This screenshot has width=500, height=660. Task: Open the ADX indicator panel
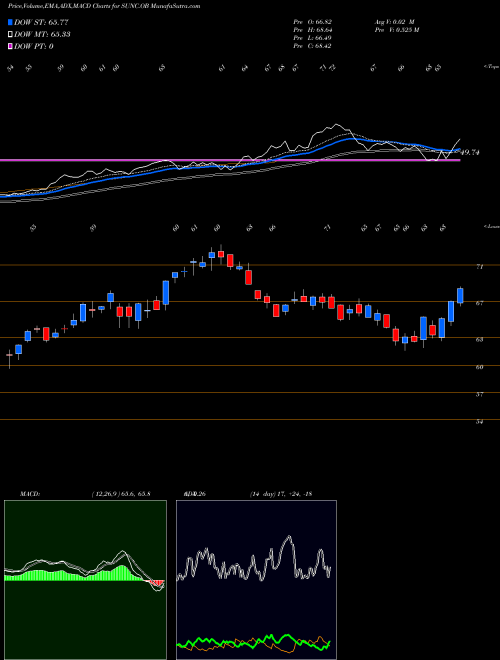point(256,580)
